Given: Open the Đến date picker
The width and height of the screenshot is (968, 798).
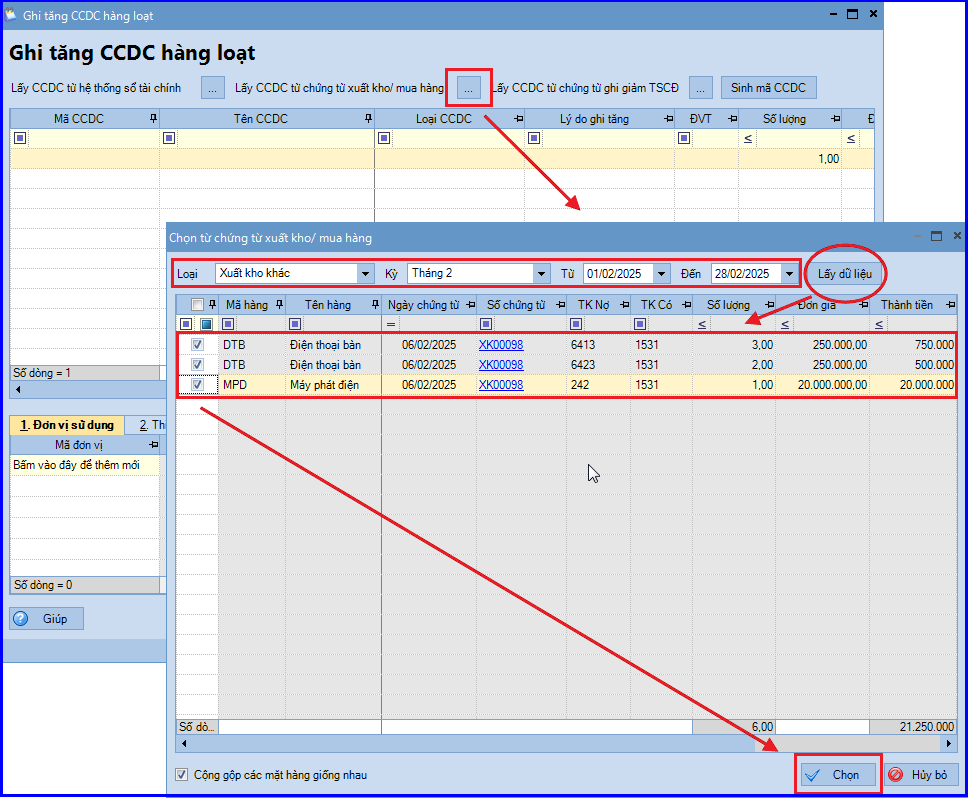Looking at the screenshot, I should click(x=790, y=273).
